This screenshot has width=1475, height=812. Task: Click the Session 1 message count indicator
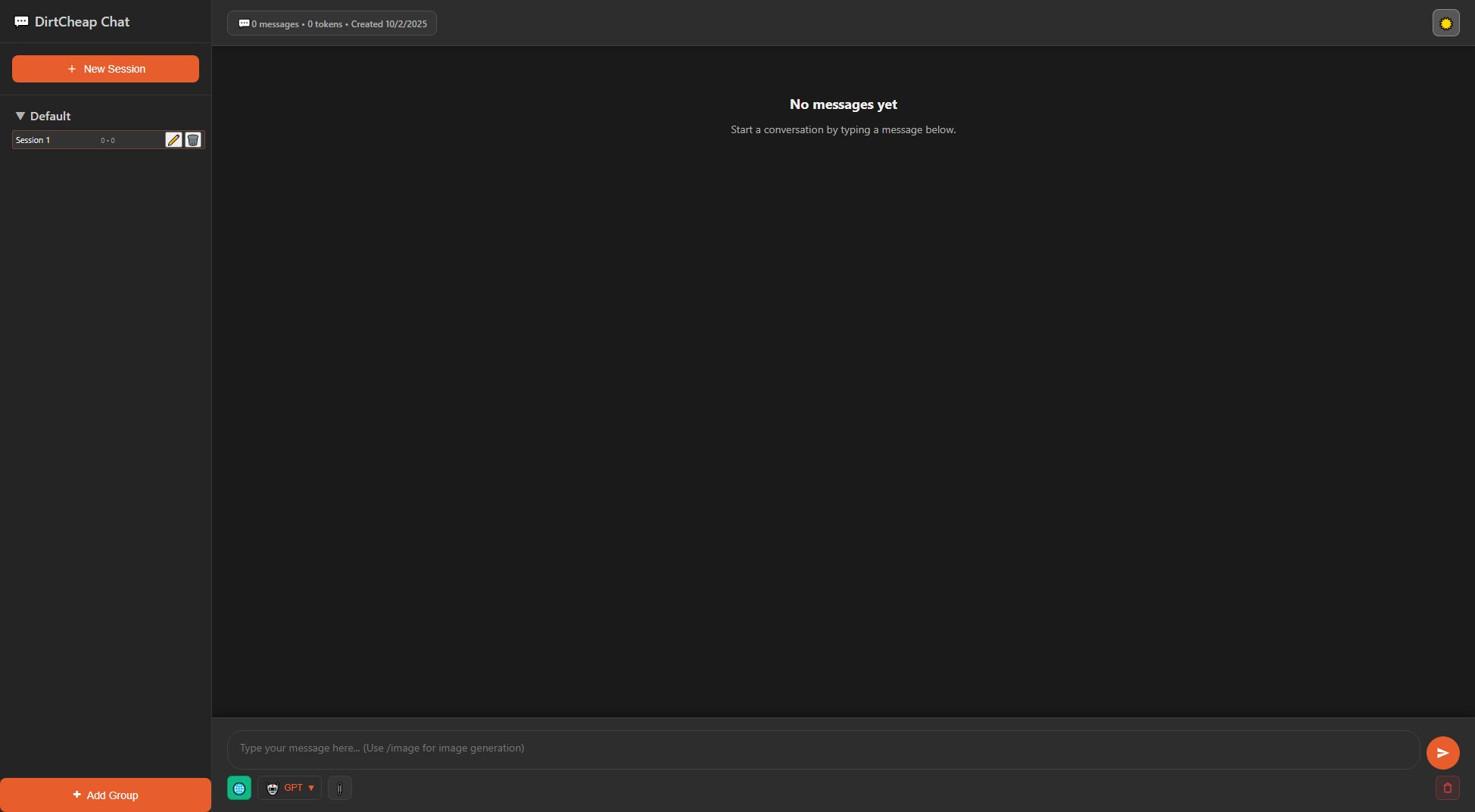[x=108, y=141]
